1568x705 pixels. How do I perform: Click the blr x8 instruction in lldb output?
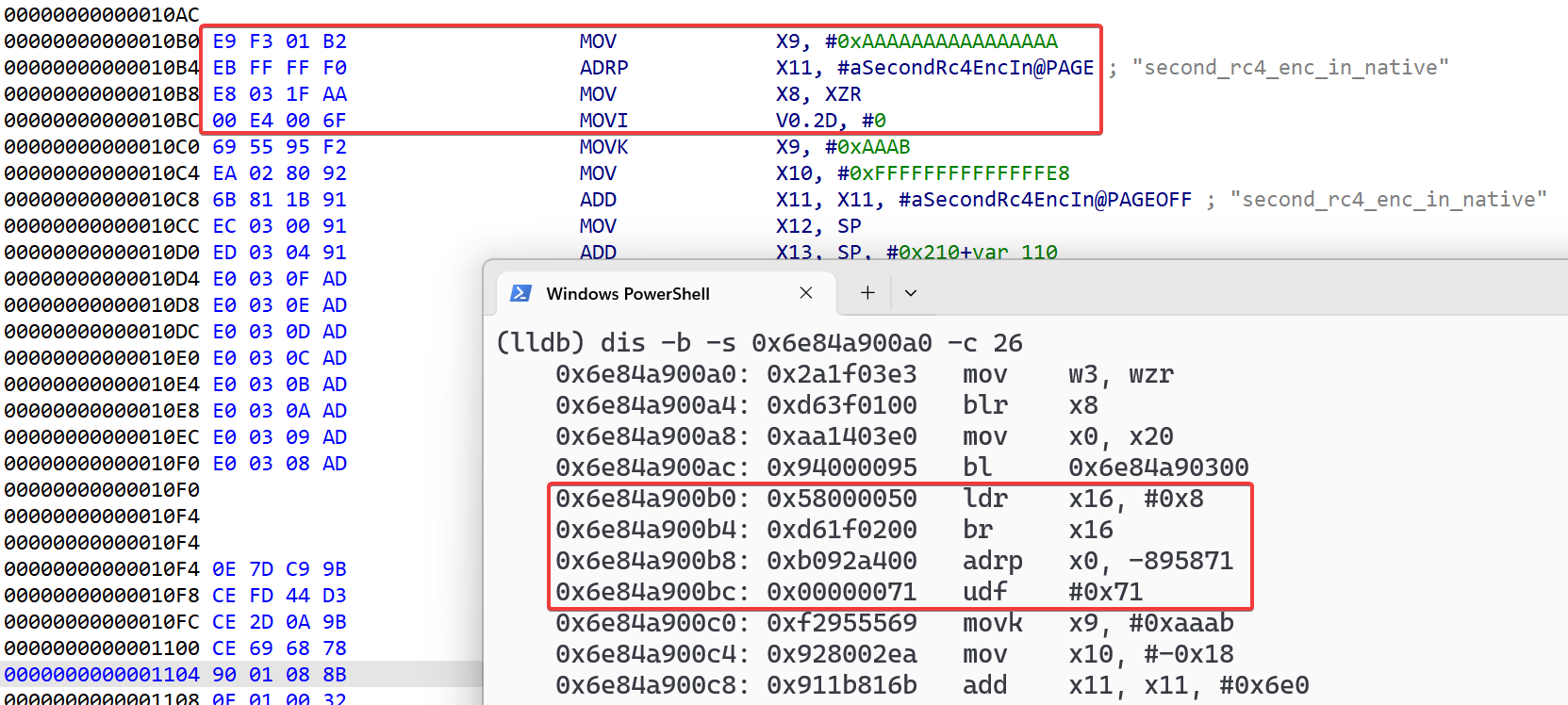pos(984,405)
